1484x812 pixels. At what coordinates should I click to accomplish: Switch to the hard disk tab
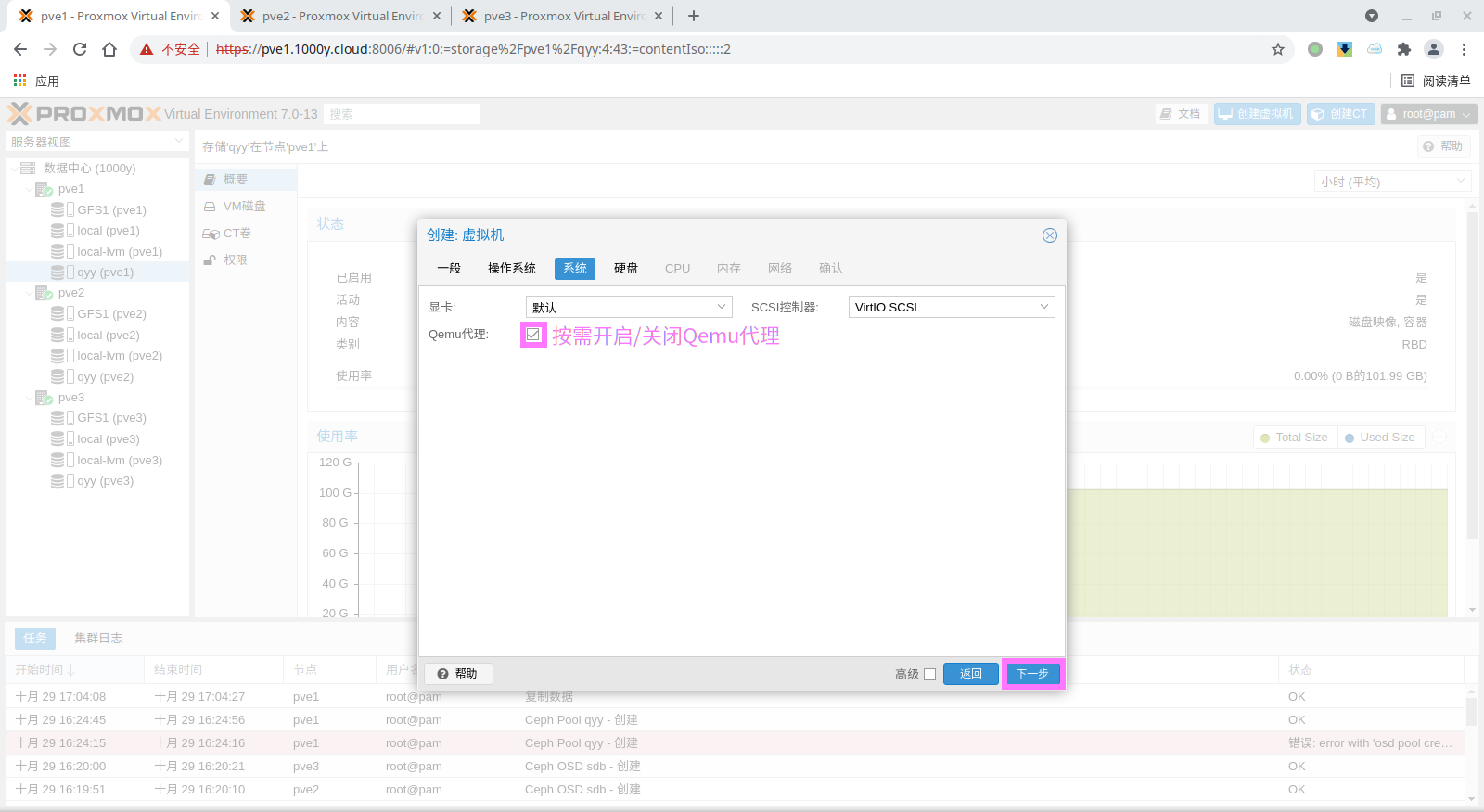click(x=626, y=268)
